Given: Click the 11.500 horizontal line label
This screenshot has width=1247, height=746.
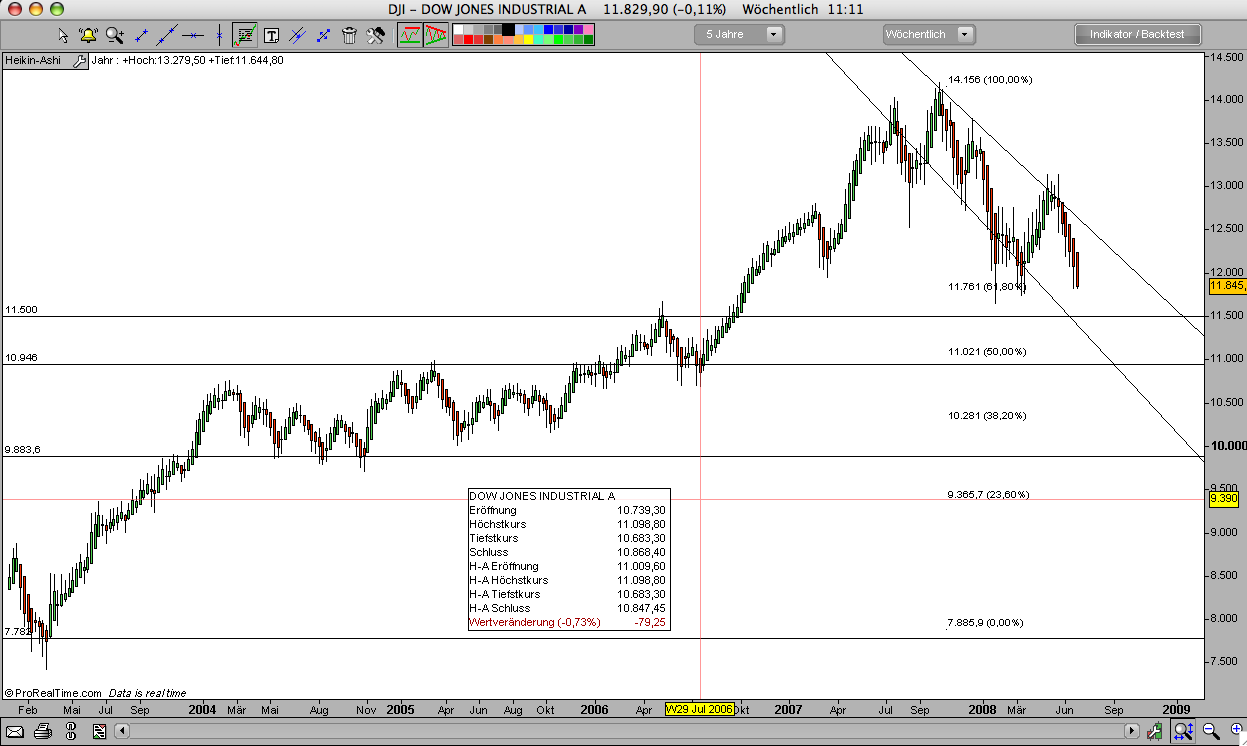Looking at the screenshot, I should pyautogui.click(x=21, y=310).
